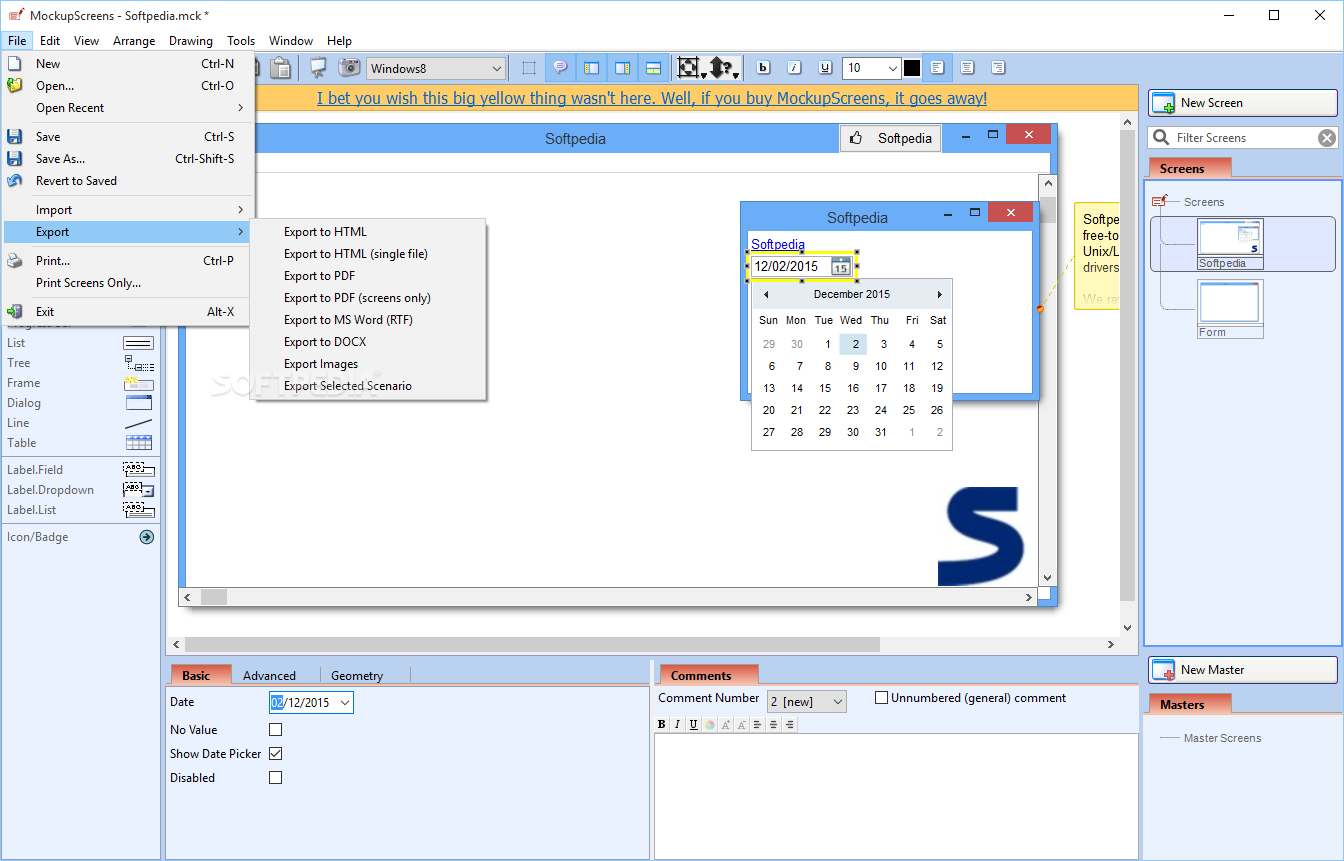Go to next month in date picker
This screenshot has height=861, width=1344.
[939, 295]
